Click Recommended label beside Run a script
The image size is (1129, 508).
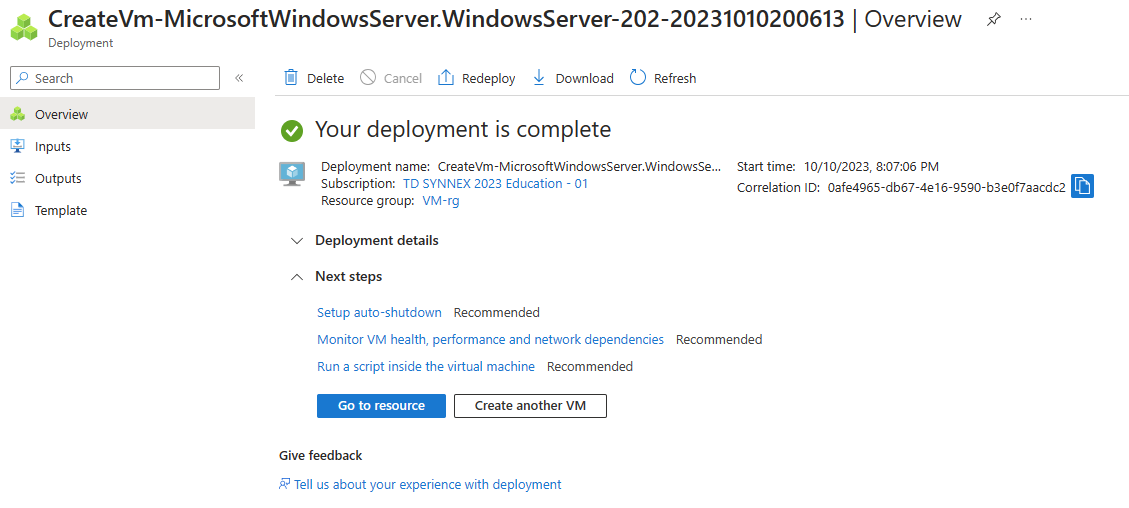590,366
